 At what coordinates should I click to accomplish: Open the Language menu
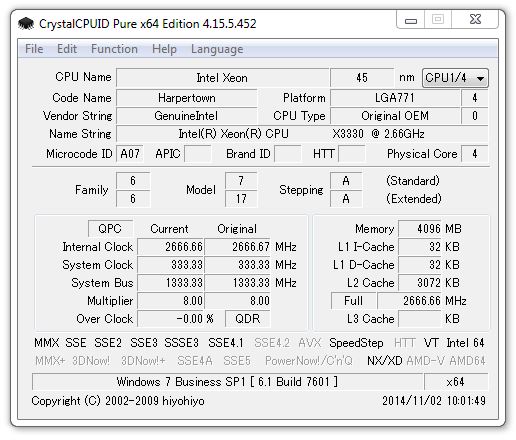click(x=217, y=49)
